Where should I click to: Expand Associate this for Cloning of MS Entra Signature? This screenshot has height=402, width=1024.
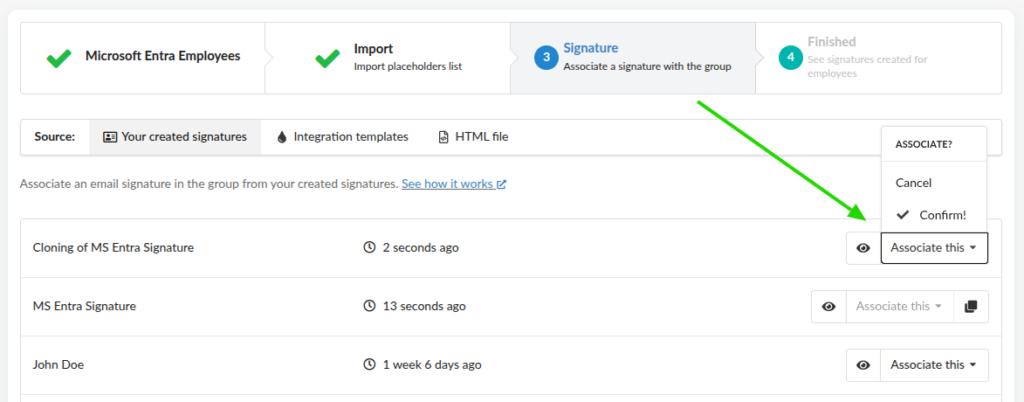933,248
